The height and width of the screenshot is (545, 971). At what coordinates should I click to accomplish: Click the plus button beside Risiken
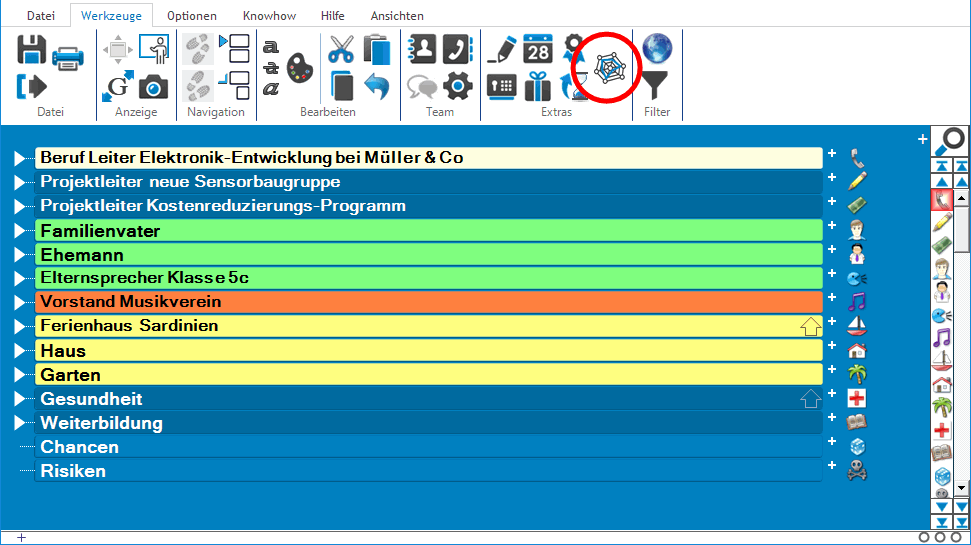coord(831,465)
